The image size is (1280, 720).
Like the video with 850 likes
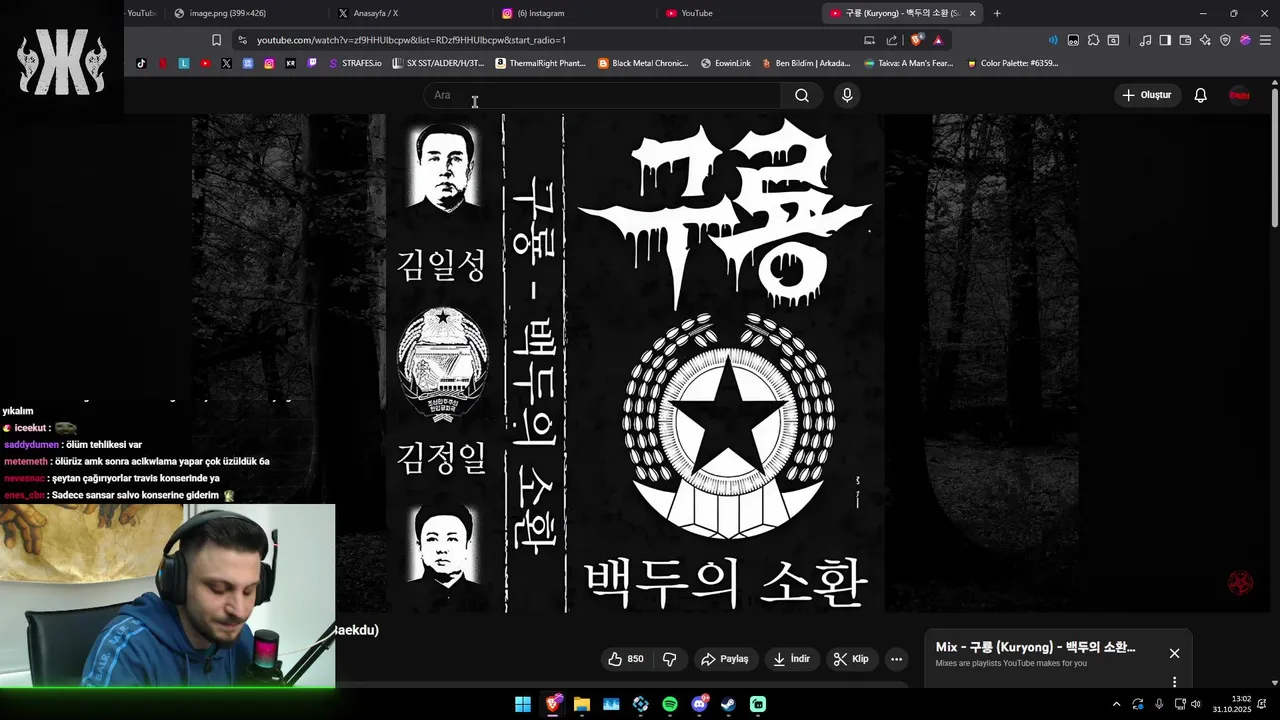coord(626,659)
